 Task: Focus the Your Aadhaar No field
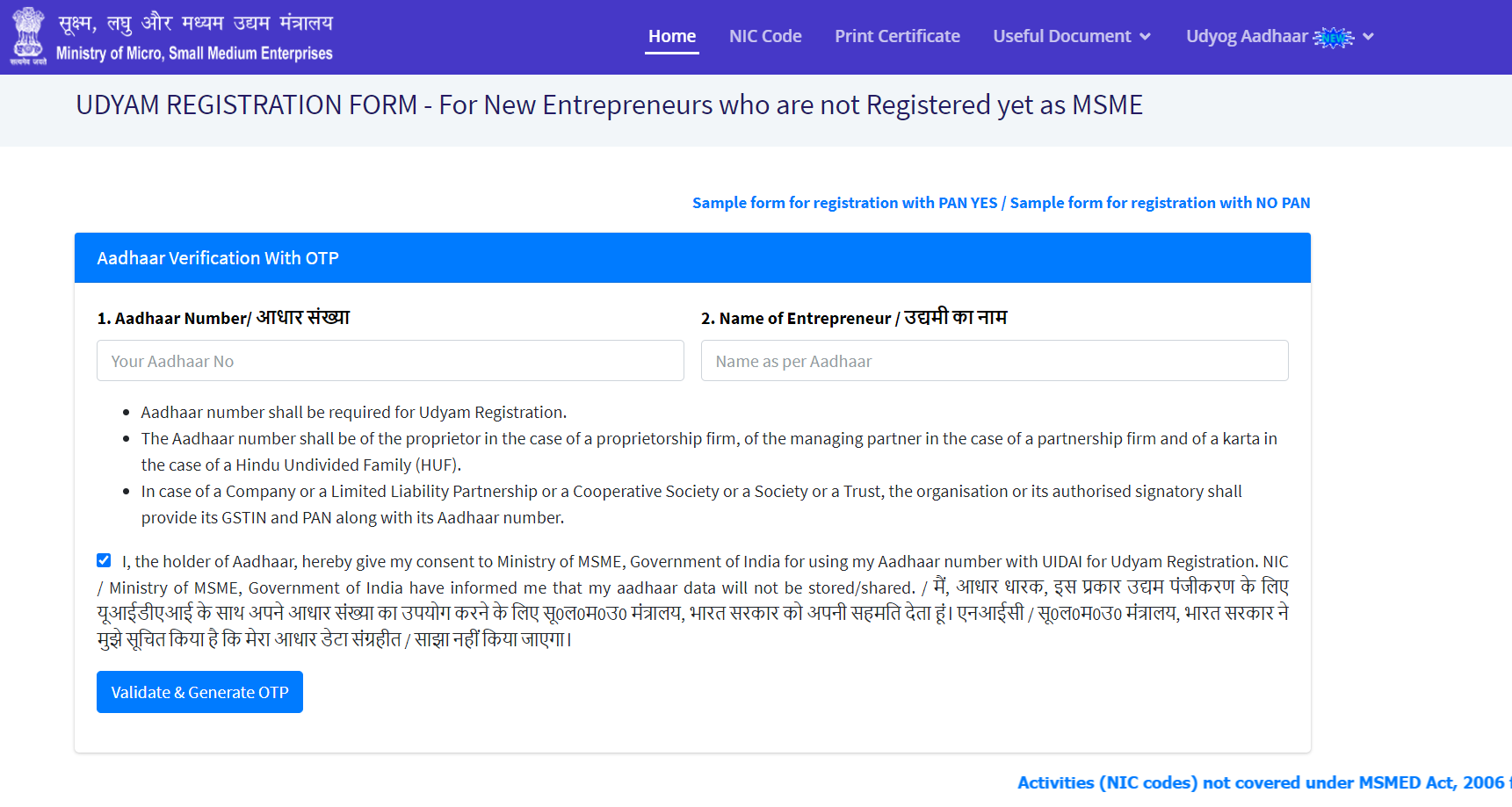[390, 361]
